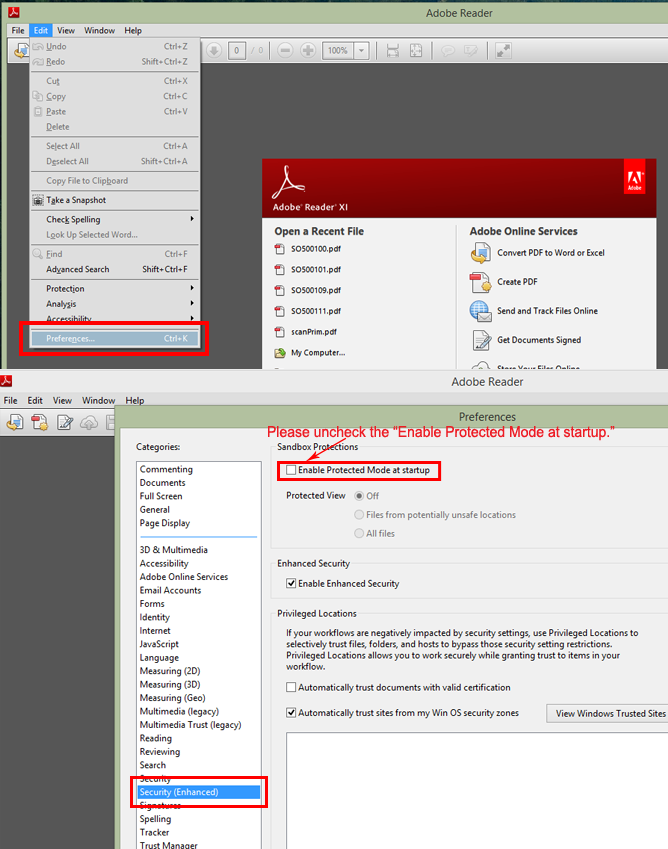Click the Create PDF icon on the welcome screen
668x849 pixels.
480,282
